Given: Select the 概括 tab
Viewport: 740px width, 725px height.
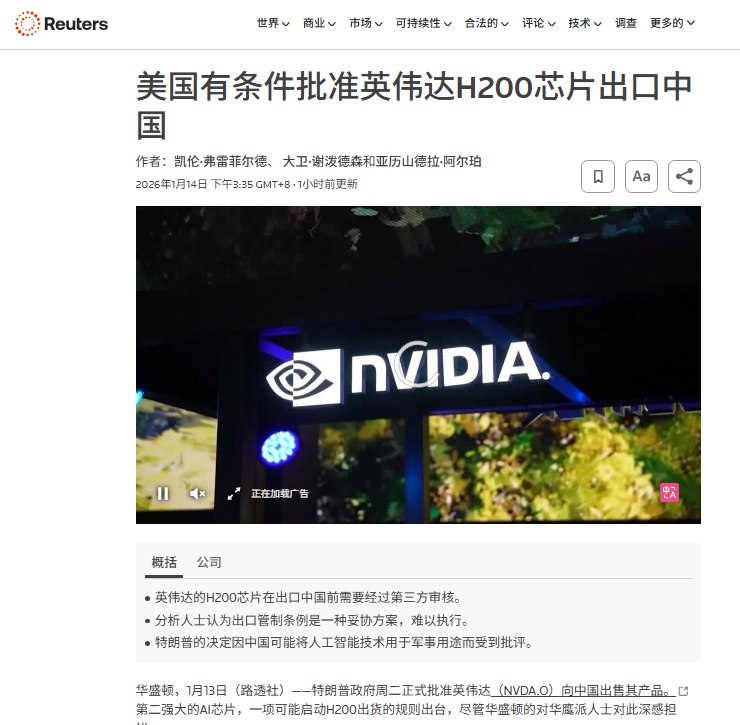Looking at the screenshot, I should (164, 562).
